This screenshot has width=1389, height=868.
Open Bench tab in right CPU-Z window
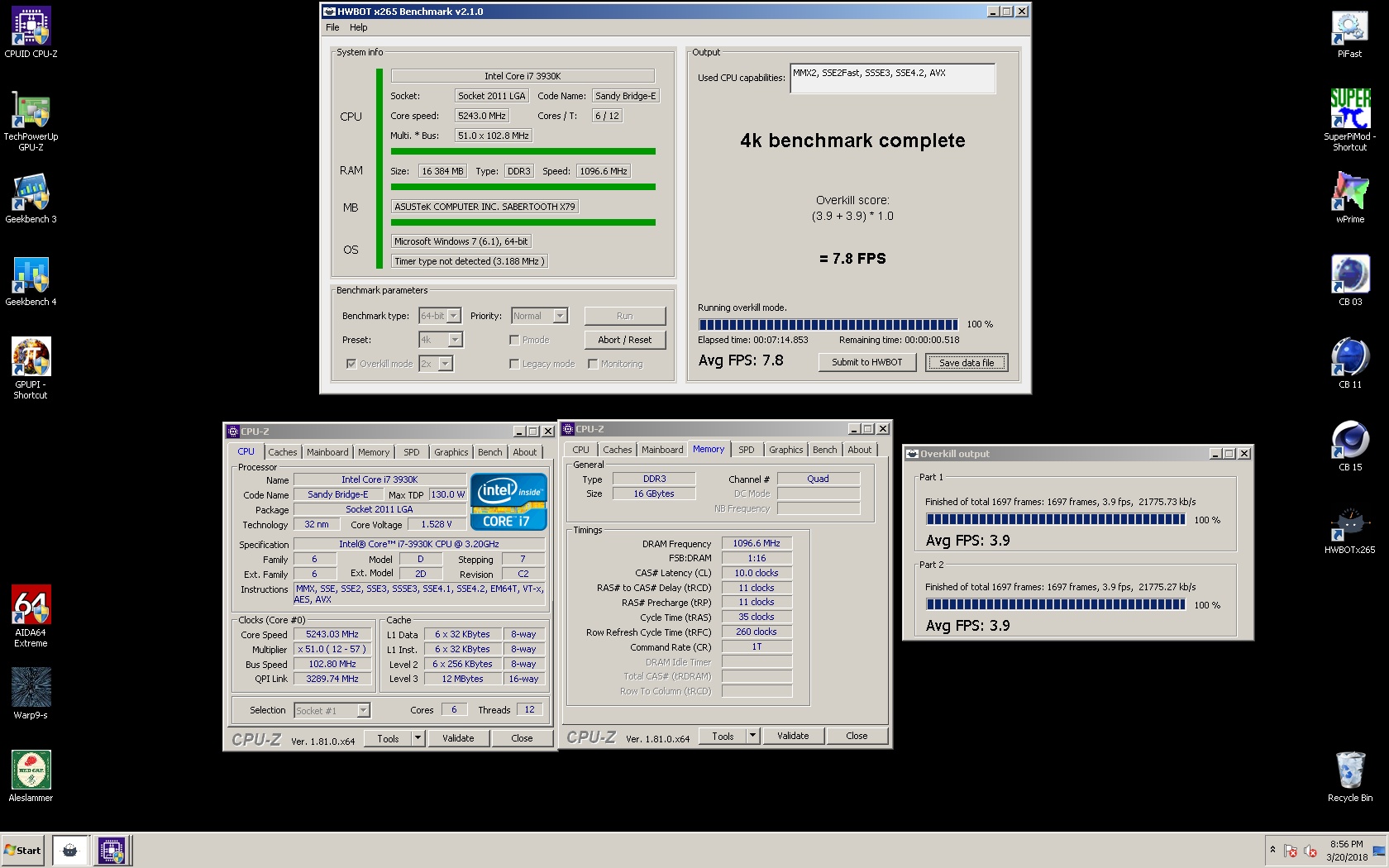824,450
